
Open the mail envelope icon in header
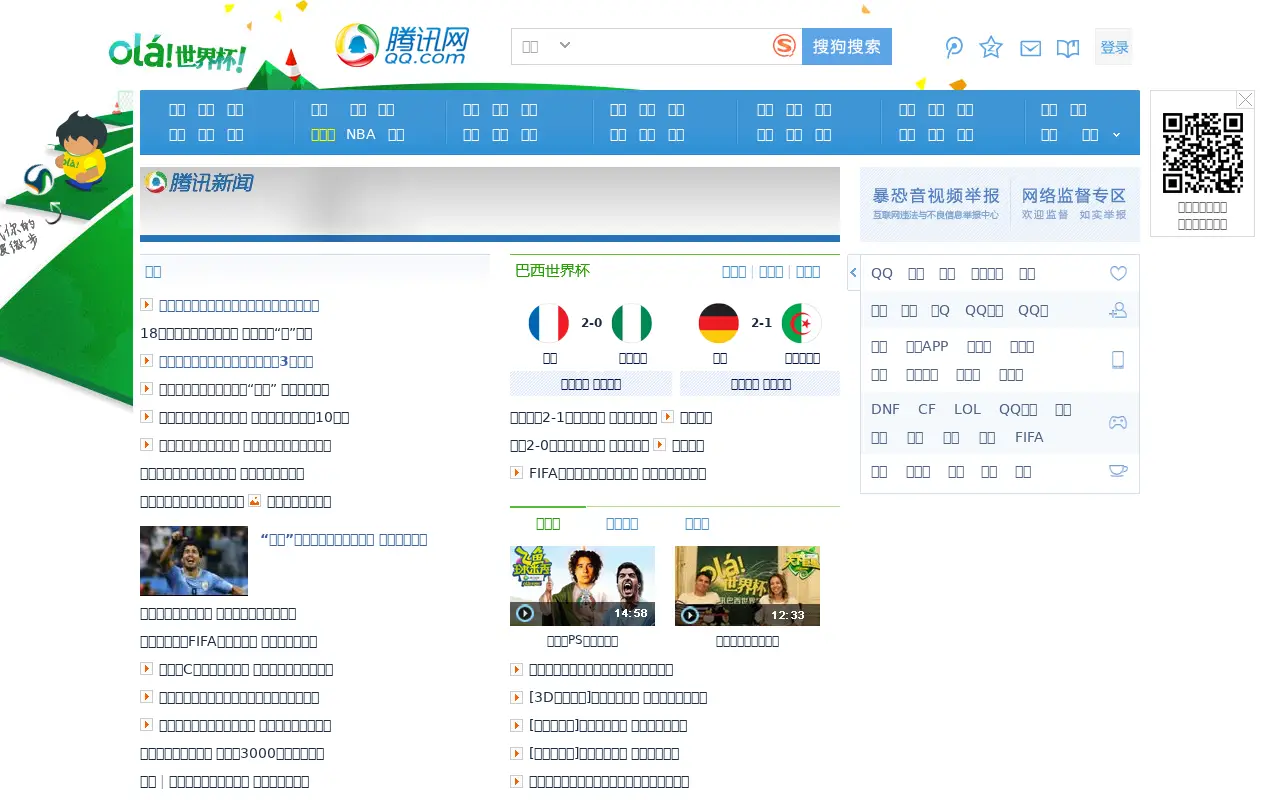click(1030, 48)
